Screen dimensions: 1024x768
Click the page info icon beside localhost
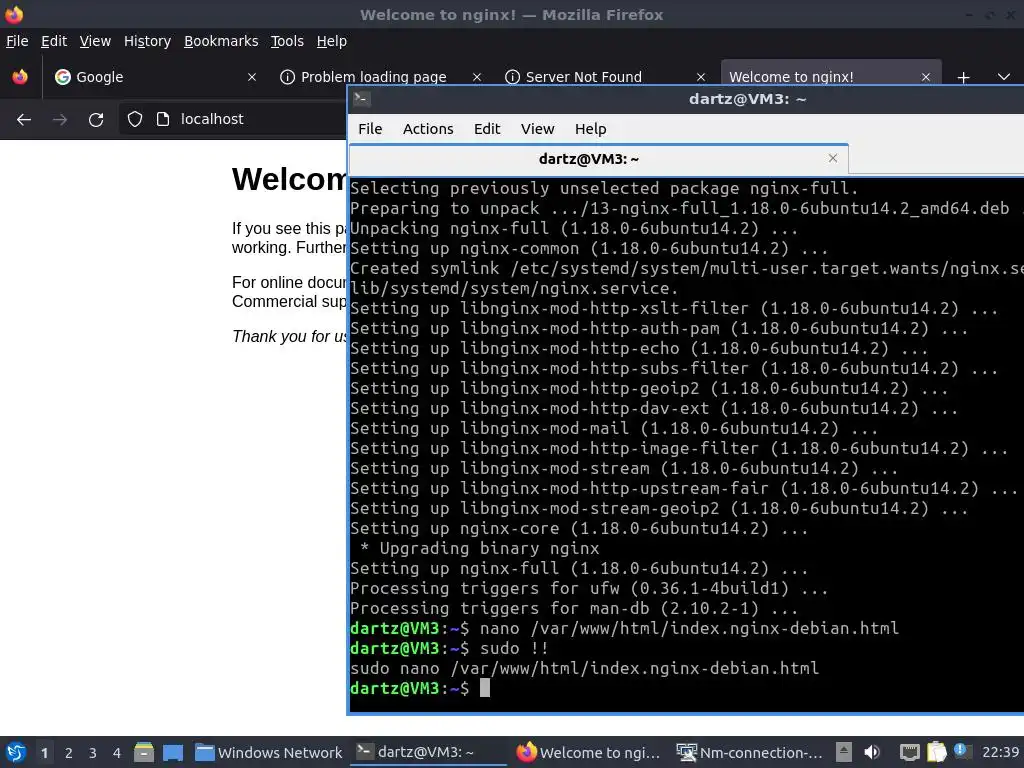pyautogui.click(x=163, y=119)
